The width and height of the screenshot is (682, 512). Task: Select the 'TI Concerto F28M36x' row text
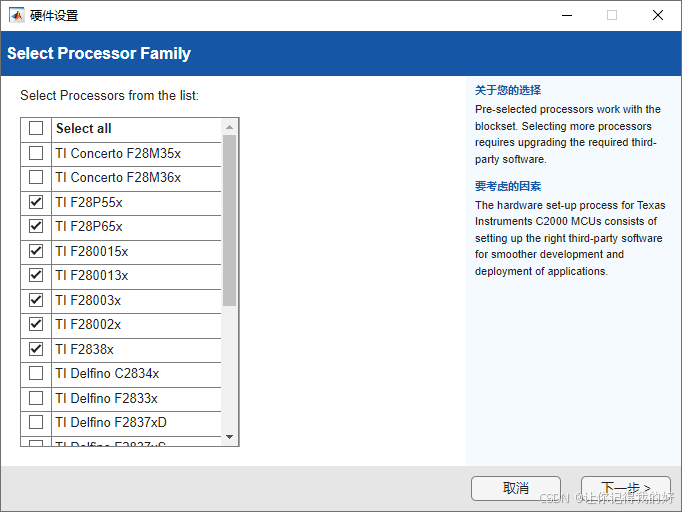point(118,177)
